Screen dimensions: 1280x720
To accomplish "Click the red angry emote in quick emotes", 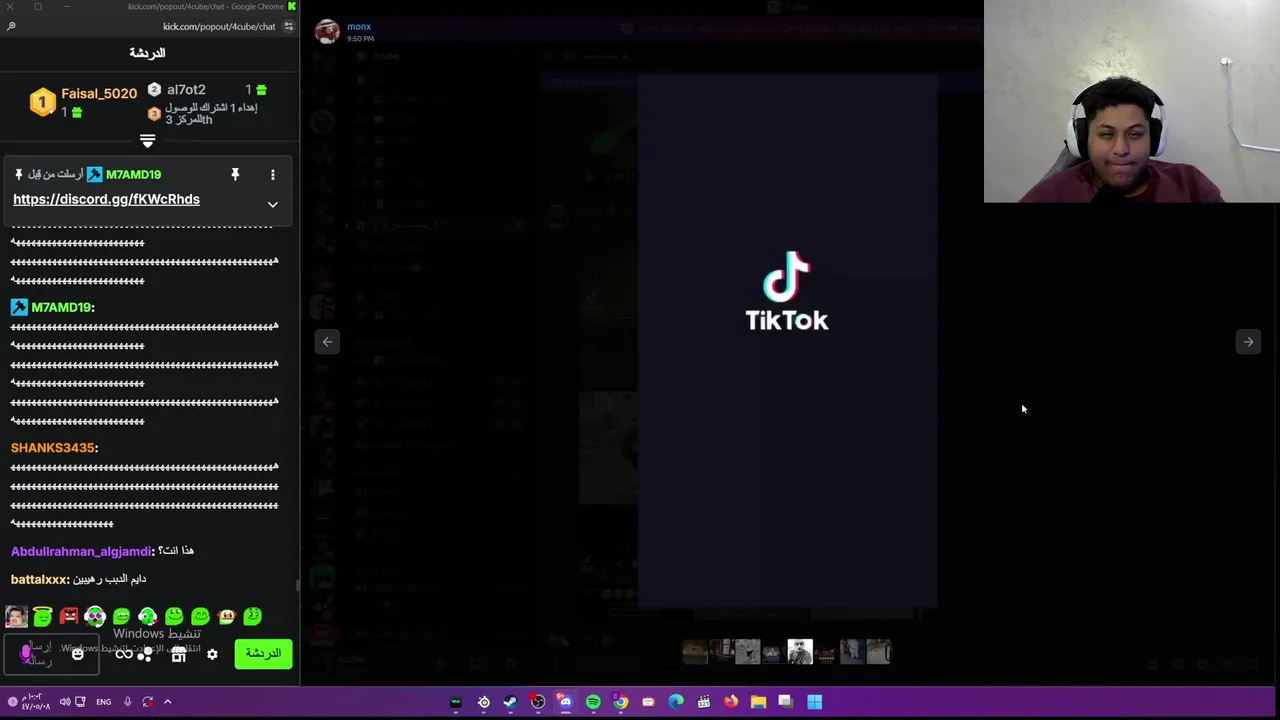I will click(69, 617).
